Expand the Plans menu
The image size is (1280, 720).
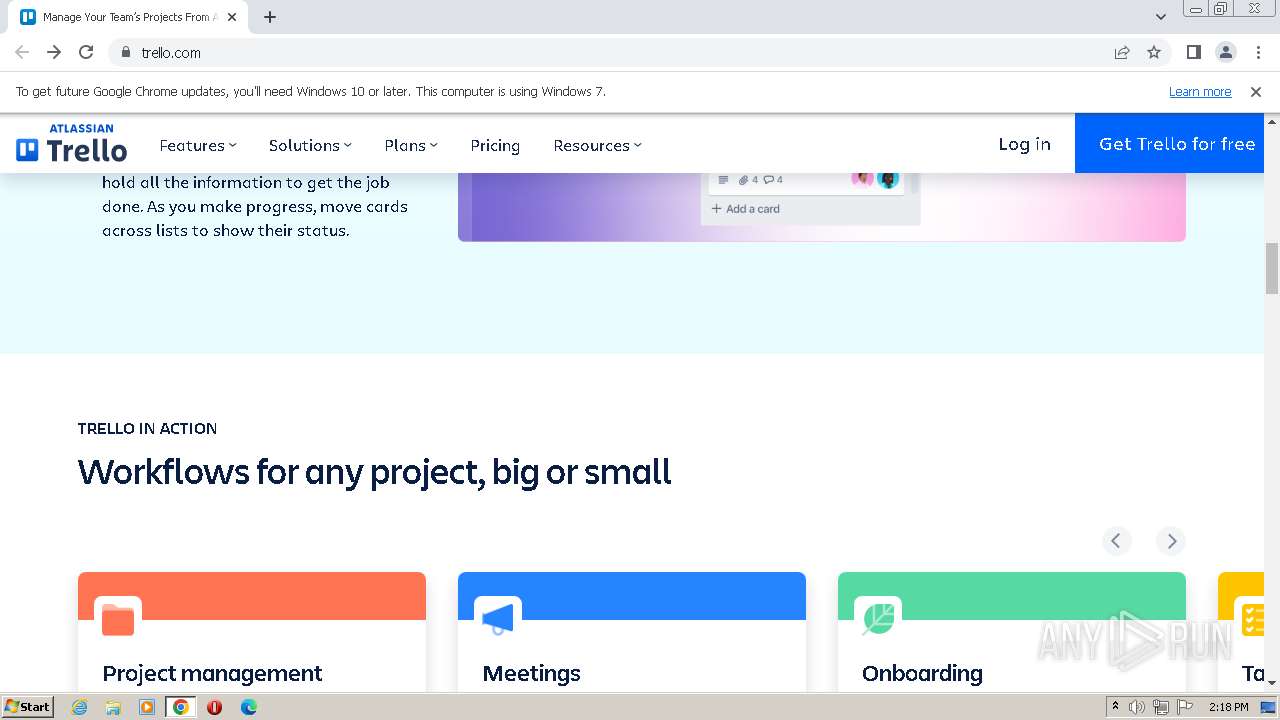(x=411, y=145)
